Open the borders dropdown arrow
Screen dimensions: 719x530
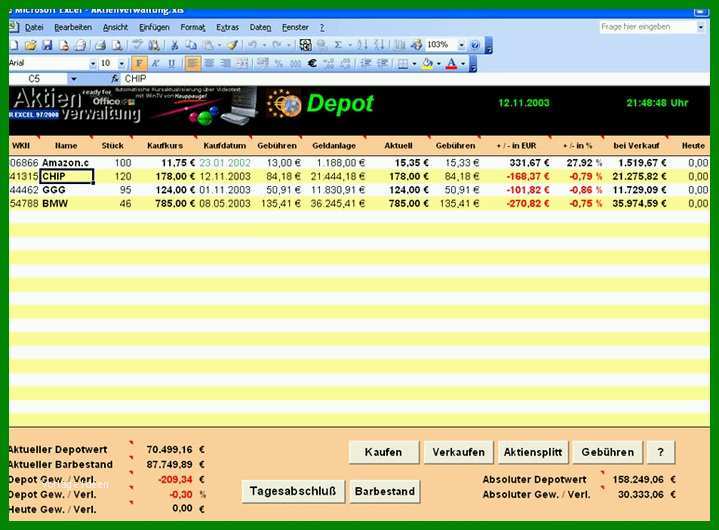pyautogui.click(x=415, y=63)
